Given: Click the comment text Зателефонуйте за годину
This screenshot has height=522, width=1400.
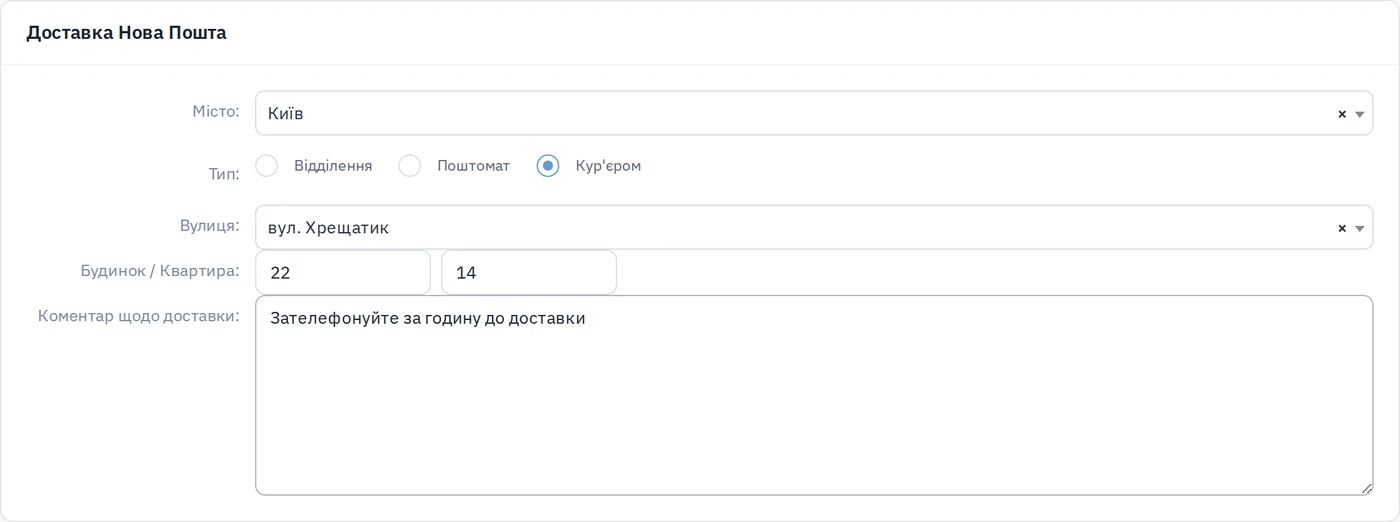Looking at the screenshot, I should pos(374,319).
